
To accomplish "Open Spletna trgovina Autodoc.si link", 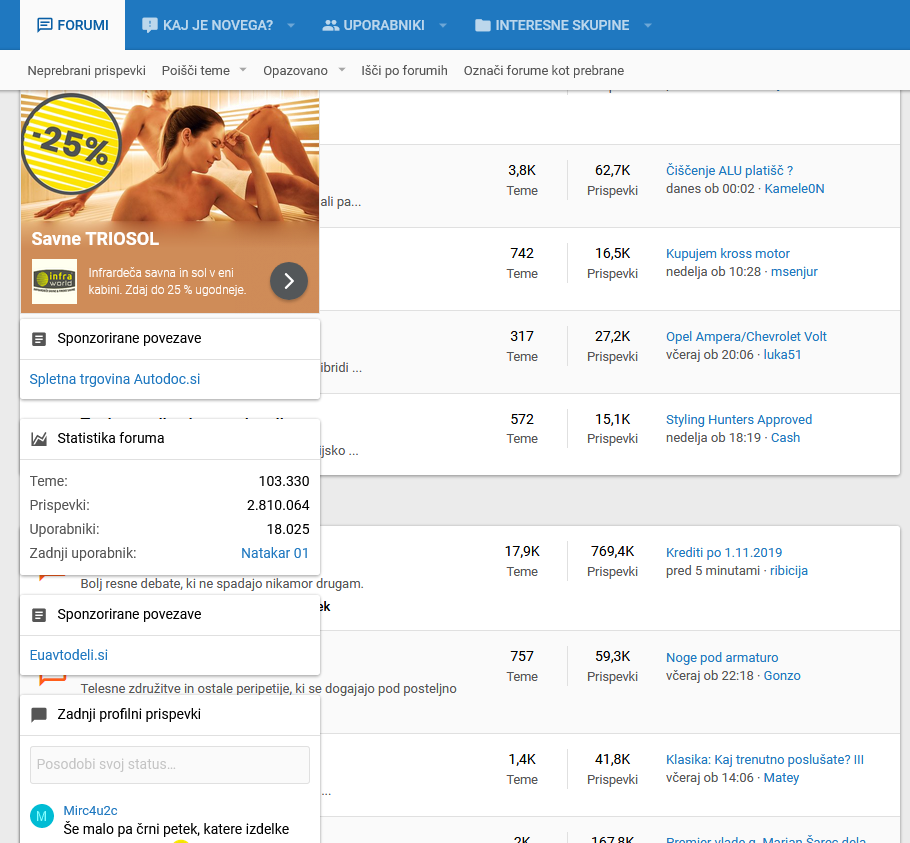I will pos(115,379).
